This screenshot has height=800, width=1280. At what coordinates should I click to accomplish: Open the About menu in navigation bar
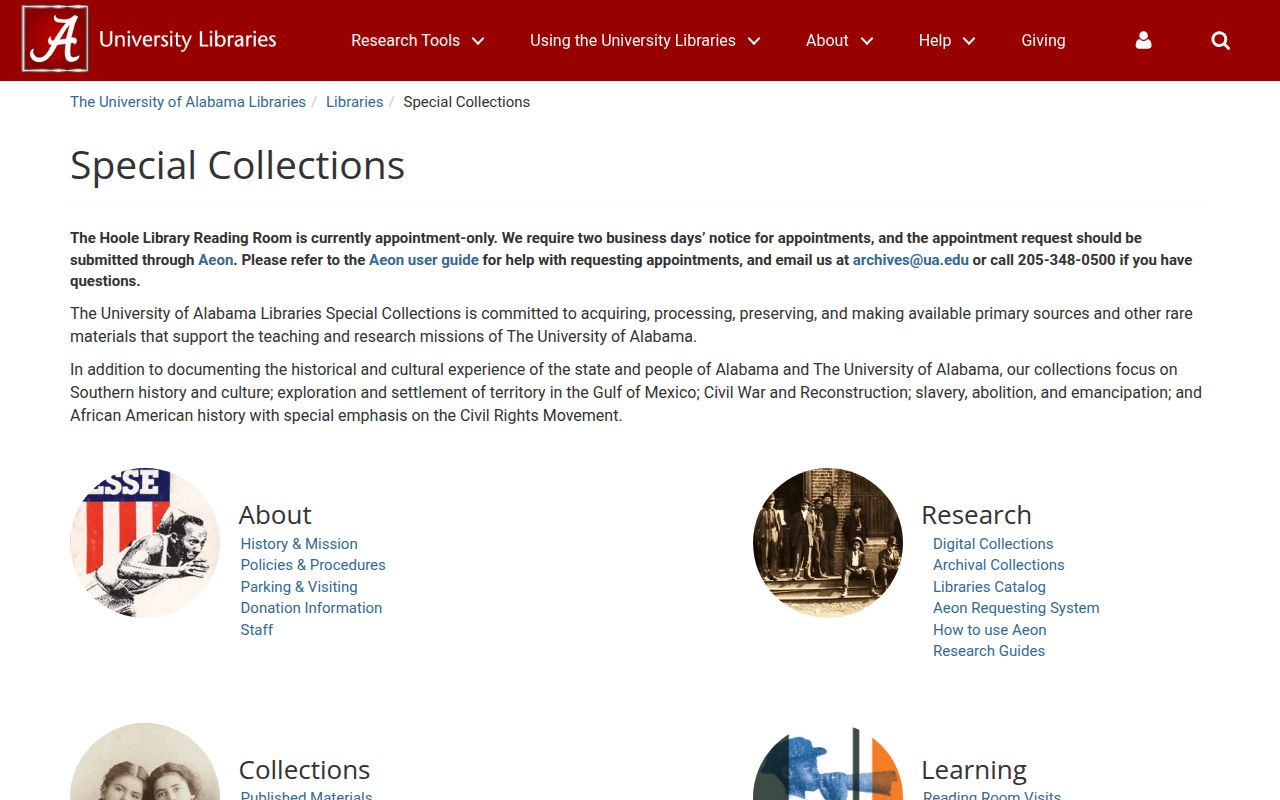point(827,40)
